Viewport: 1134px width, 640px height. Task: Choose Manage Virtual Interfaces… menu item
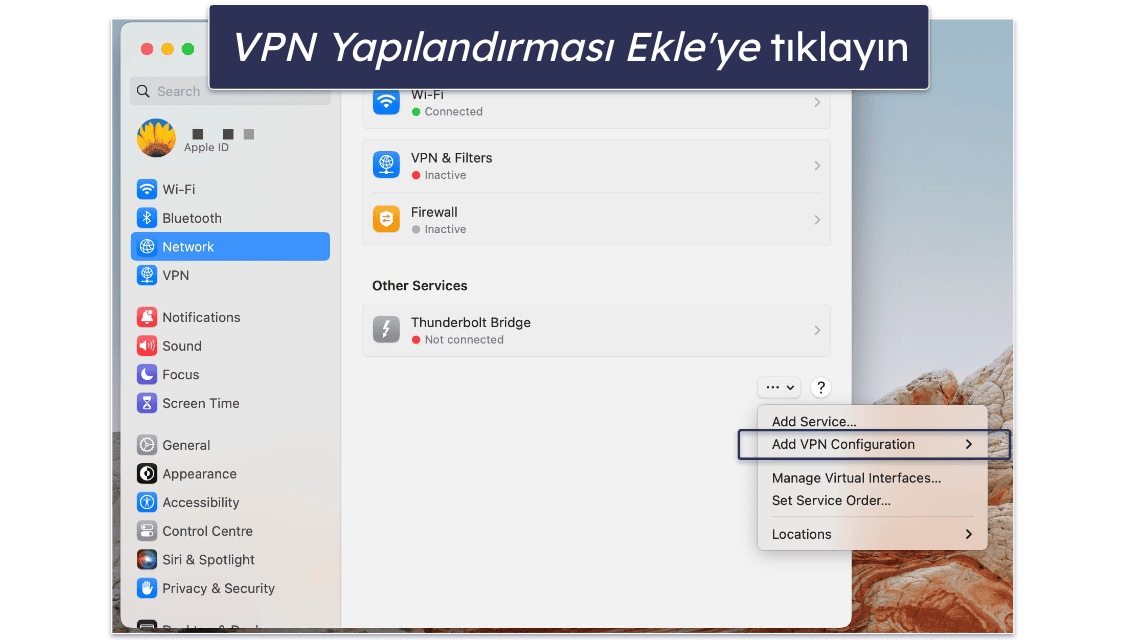(856, 478)
